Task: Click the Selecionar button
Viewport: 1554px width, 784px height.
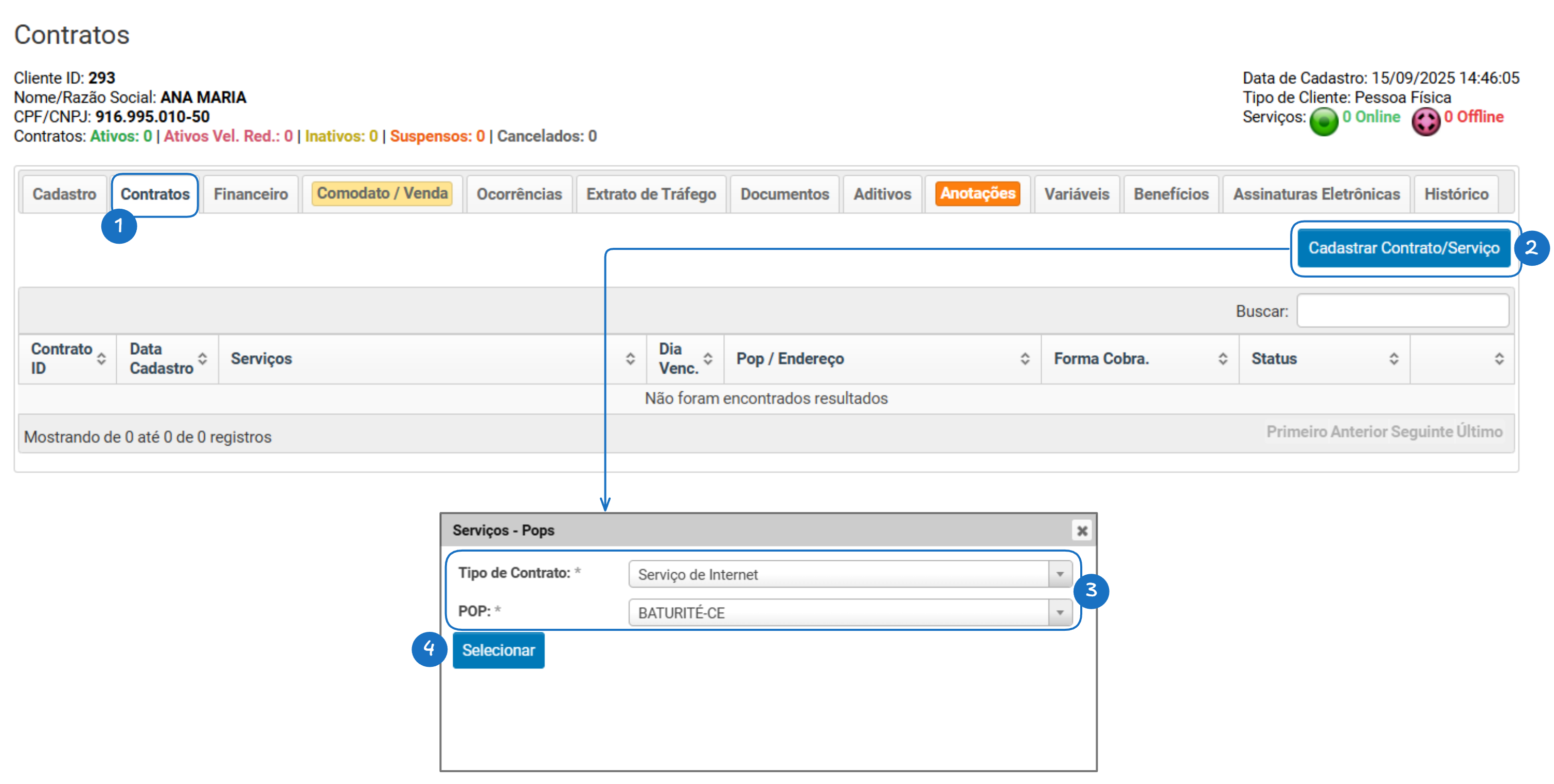Action: tap(498, 650)
